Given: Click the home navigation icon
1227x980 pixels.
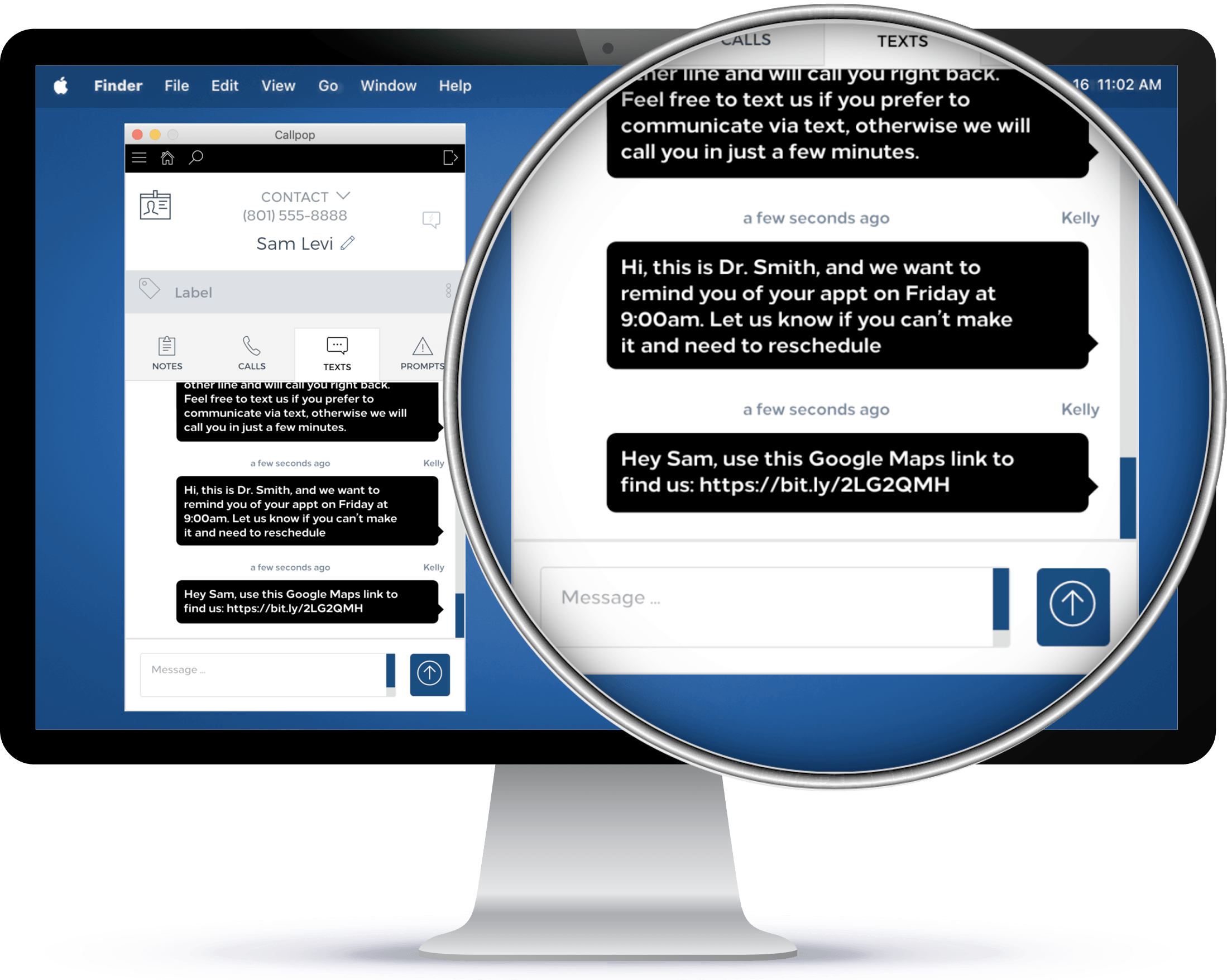Looking at the screenshot, I should [x=168, y=158].
